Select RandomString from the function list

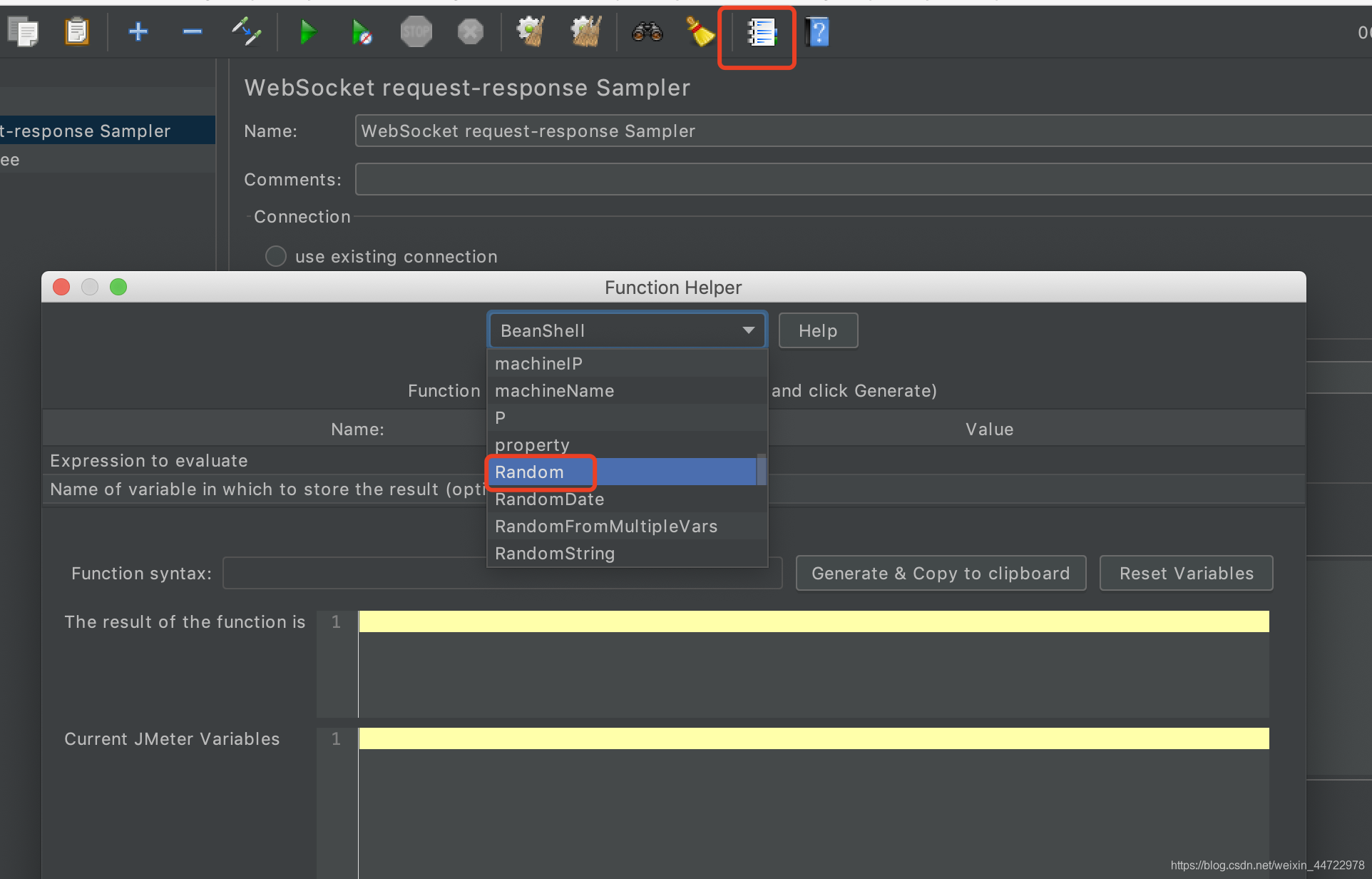click(x=555, y=552)
